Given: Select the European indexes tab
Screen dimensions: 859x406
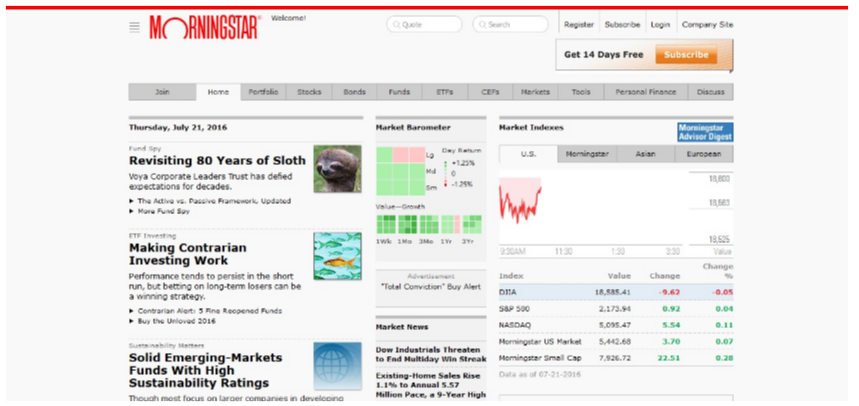Looking at the screenshot, I should click(x=704, y=154).
